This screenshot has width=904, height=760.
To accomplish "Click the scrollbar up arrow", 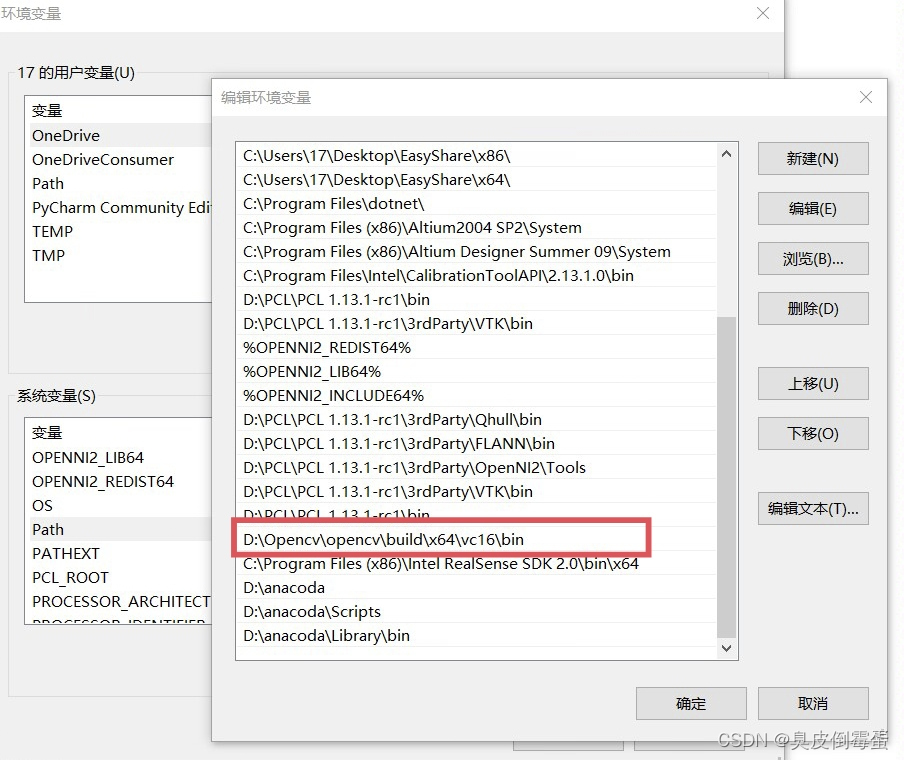I will 728,152.
